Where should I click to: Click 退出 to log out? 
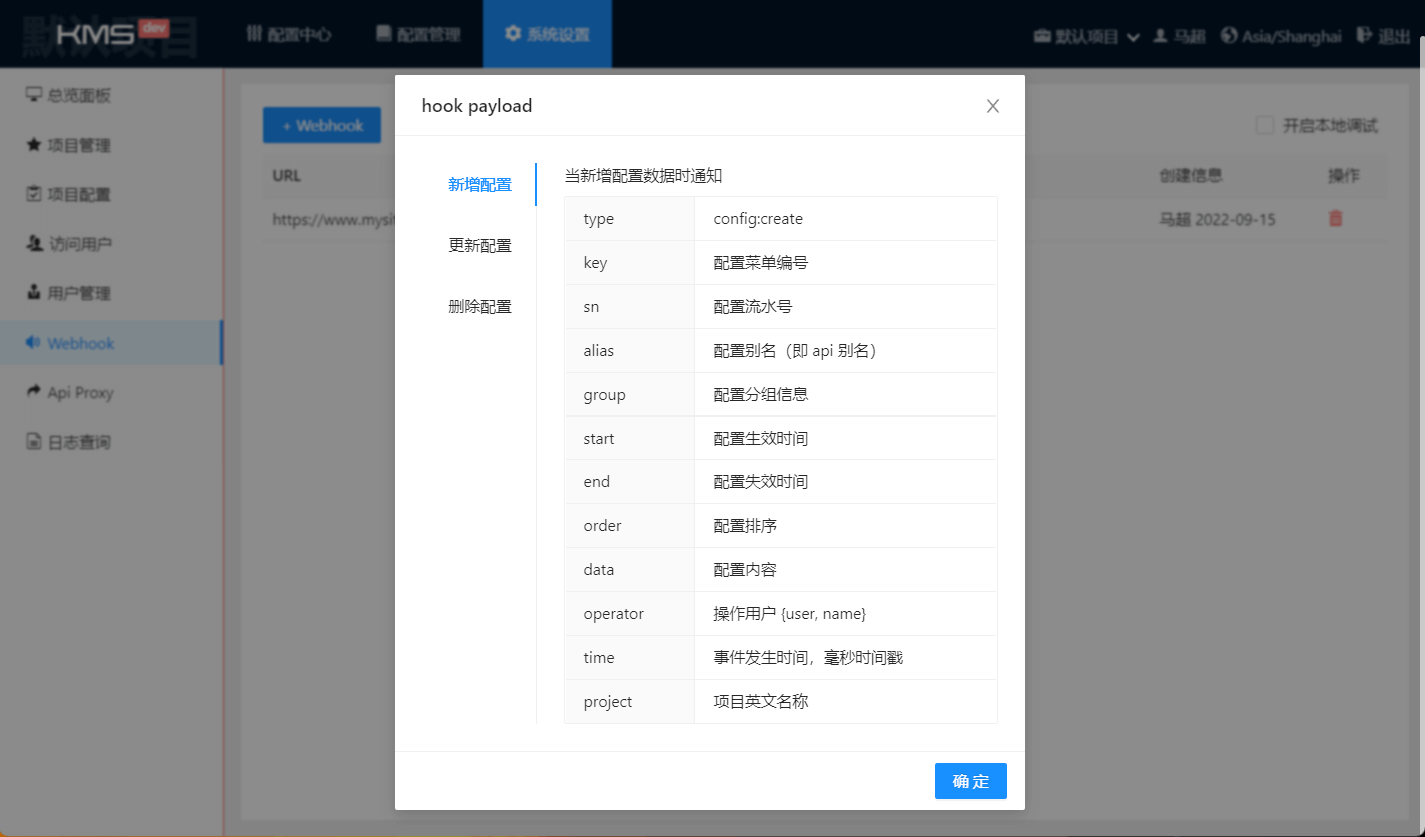tap(1383, 36)
